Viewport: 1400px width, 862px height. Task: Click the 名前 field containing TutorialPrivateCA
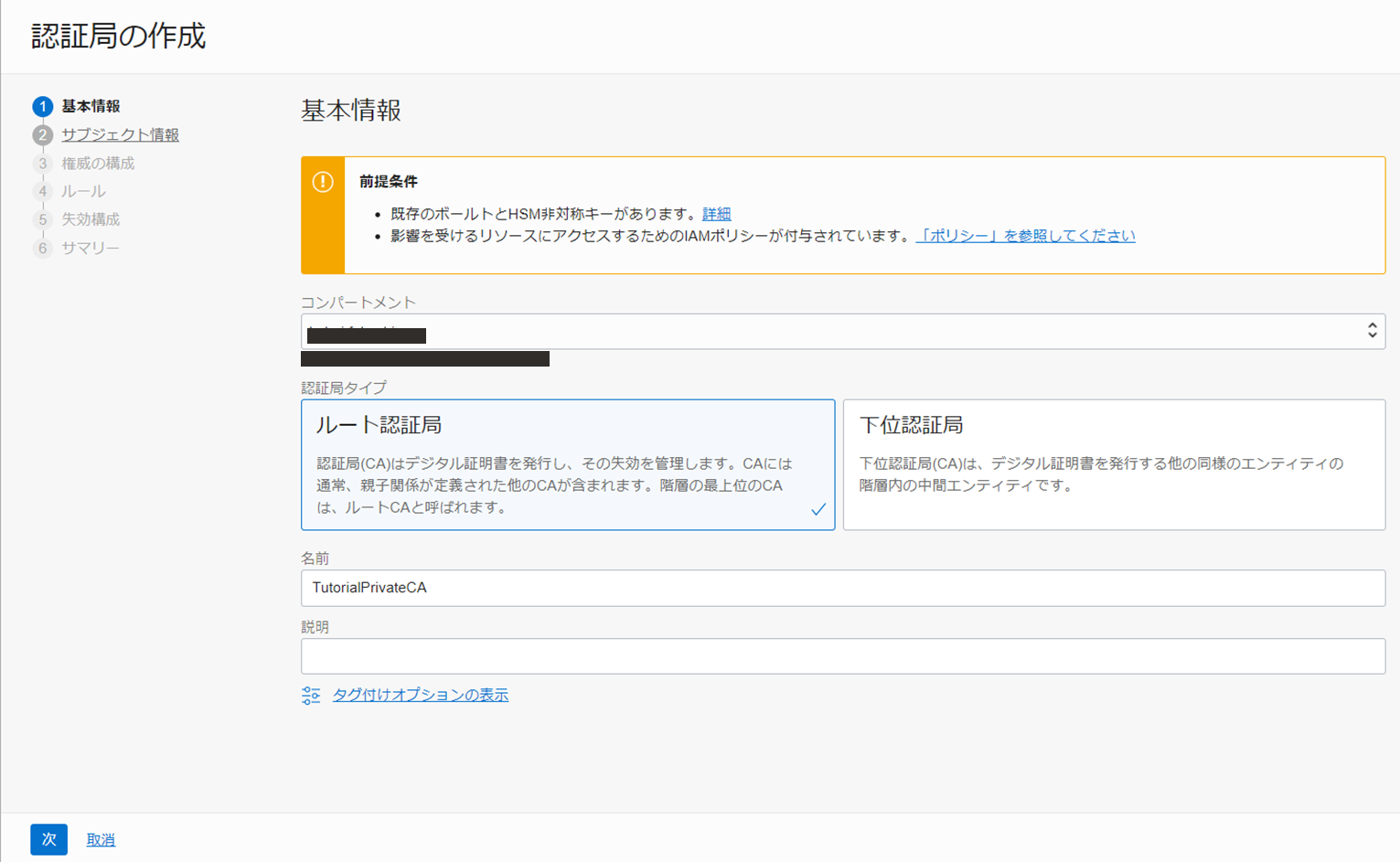coord(841,588)
